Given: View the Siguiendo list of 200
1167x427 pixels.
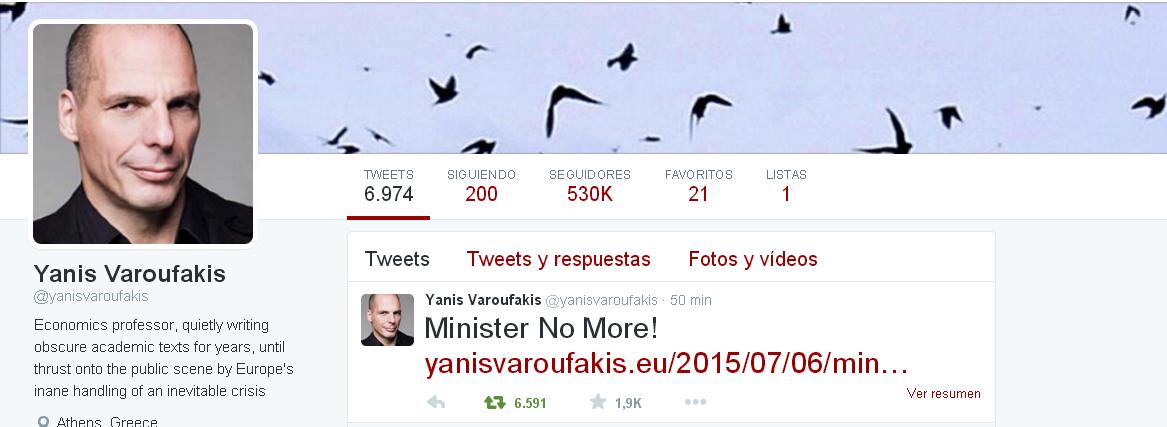Looking at the screenshot, I should pyautogui.click(x=481, y=187).
